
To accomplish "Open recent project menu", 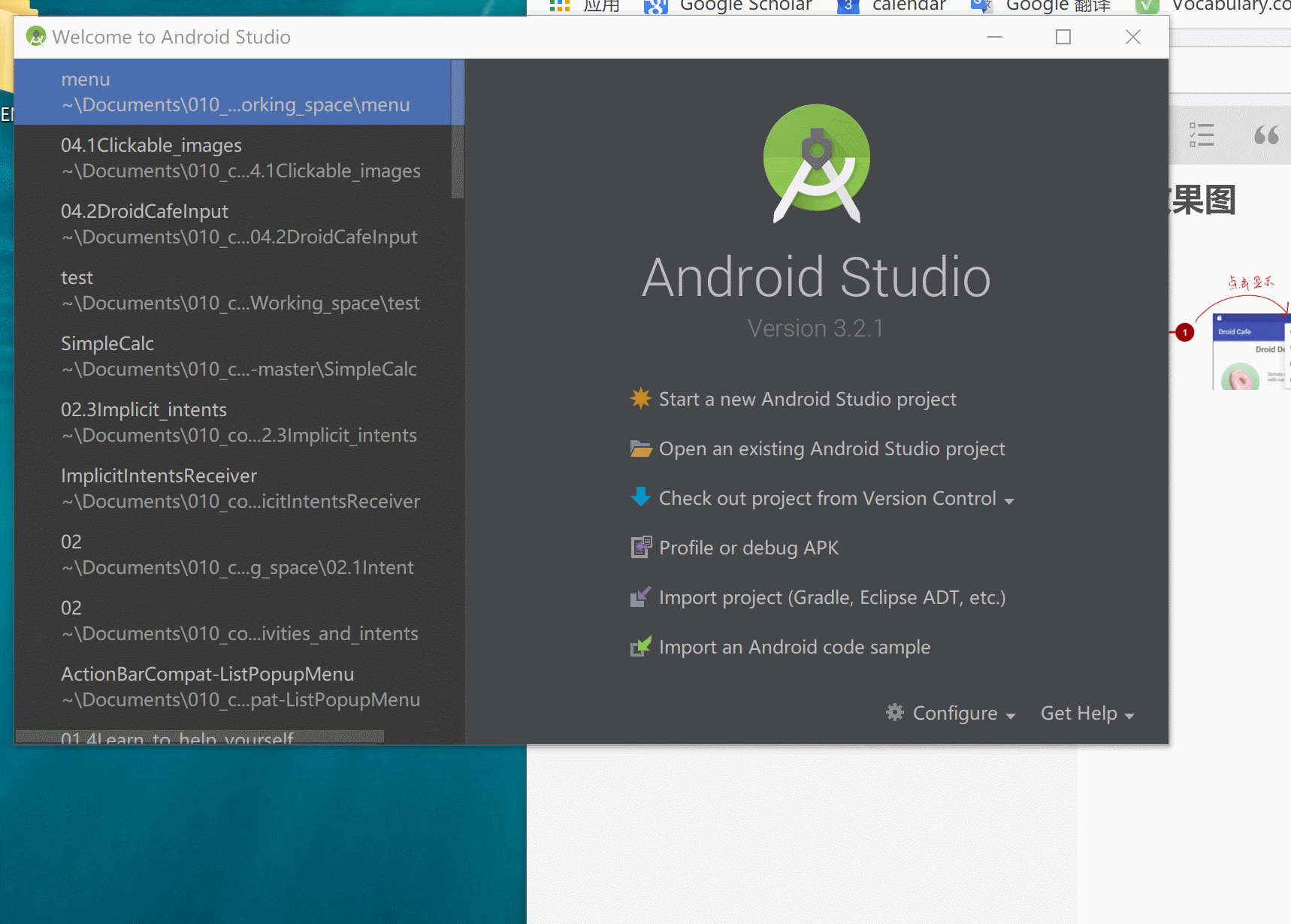I will pos(233,92).
